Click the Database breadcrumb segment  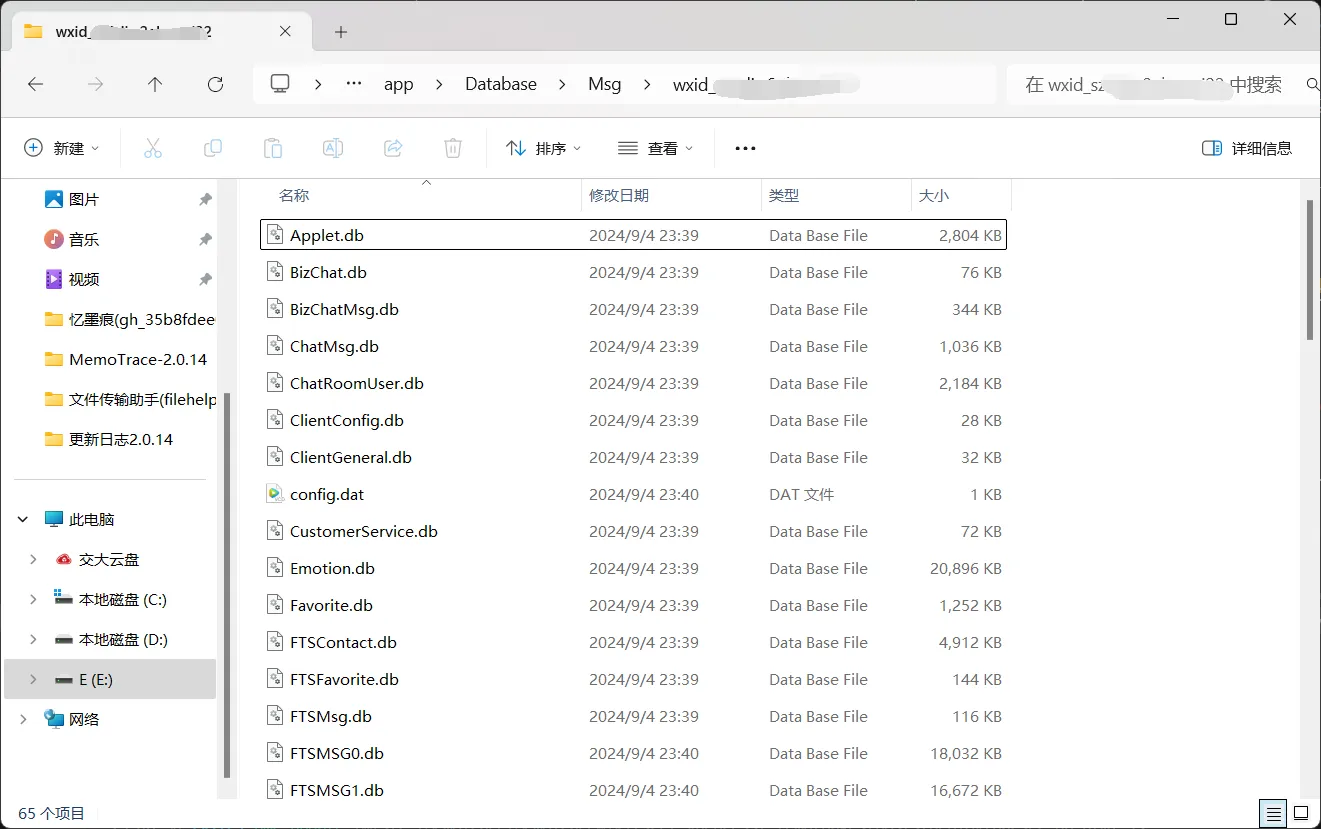(x=500, y=84)
